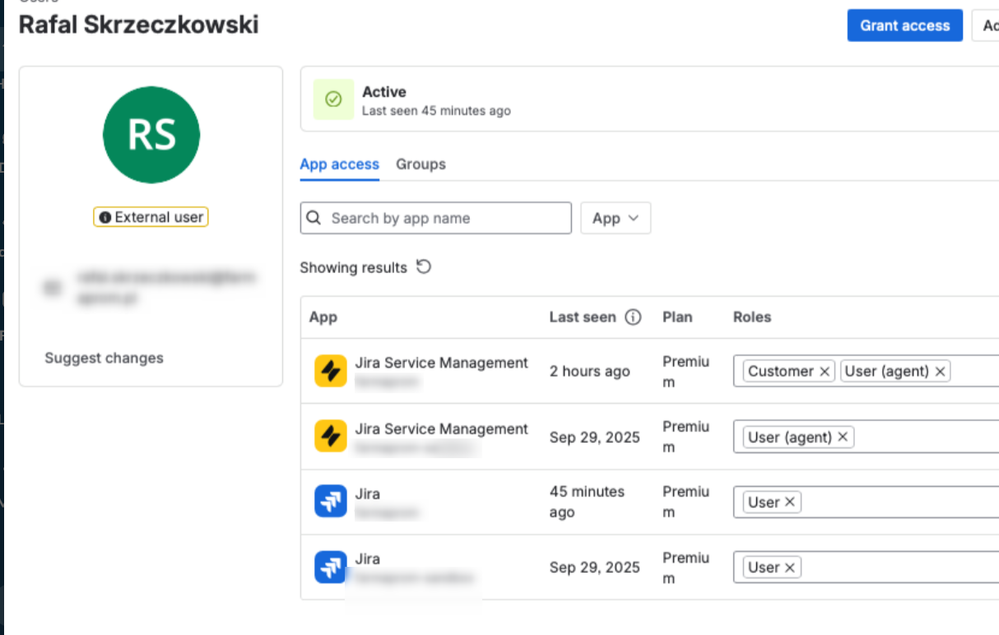Image resolution: width=999 pixels, height=635 pixels.
Task: Click the Last seen column header
Action: pyautogui.click(x=582, y=317)
